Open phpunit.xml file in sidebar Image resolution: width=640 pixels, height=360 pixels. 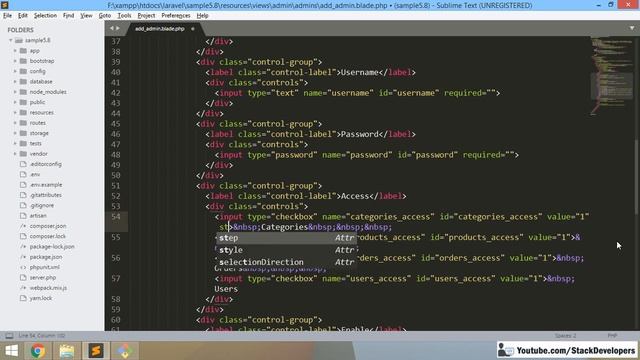point(44,267)
